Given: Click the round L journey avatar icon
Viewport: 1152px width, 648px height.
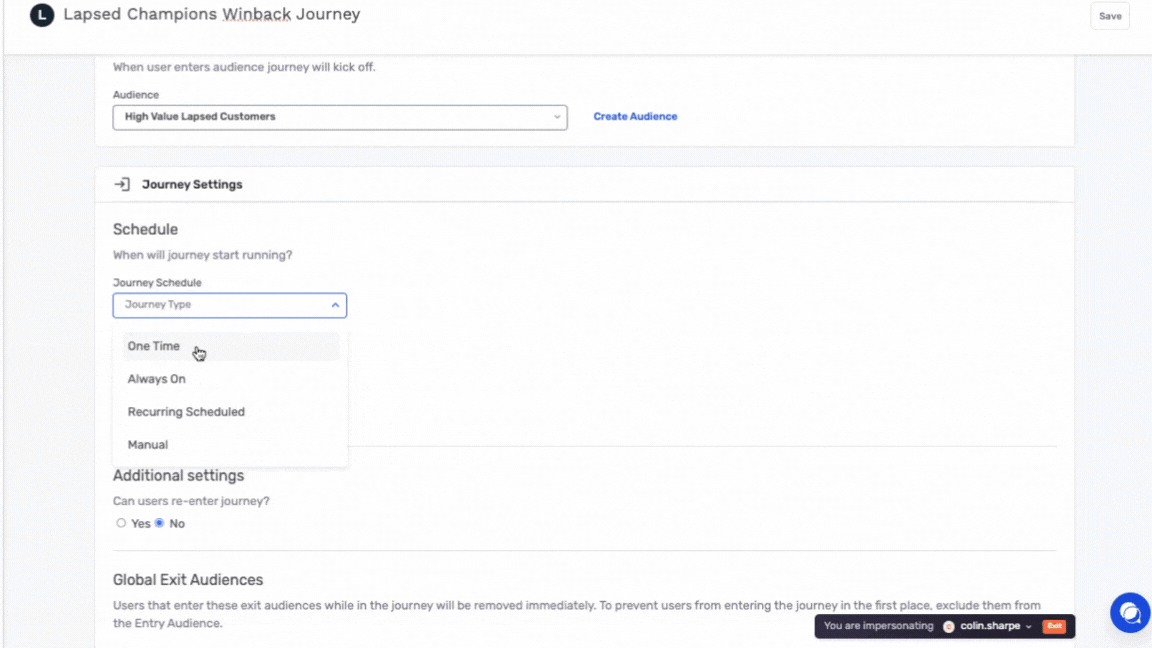Looking at the screenshot, I should [42, 16].
